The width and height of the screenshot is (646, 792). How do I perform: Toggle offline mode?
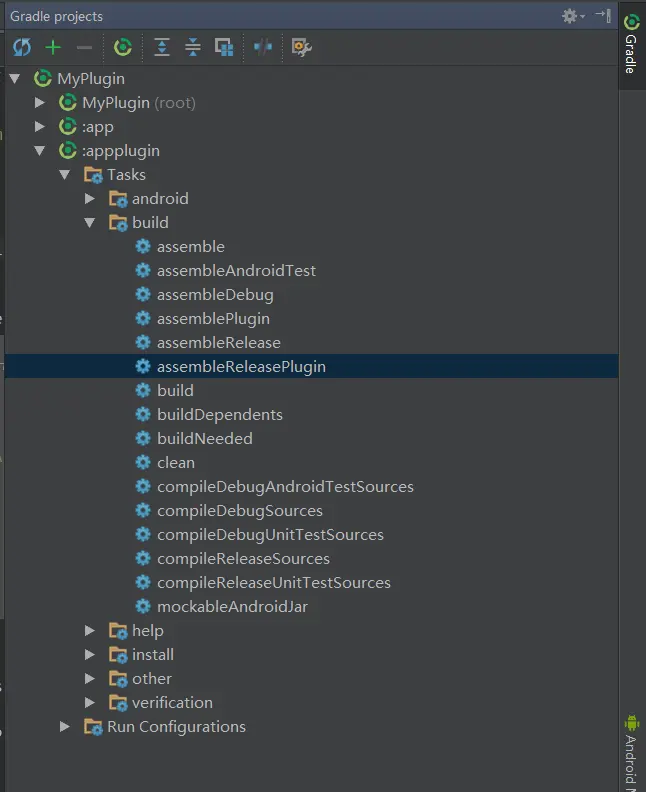(x=263, y=47)
